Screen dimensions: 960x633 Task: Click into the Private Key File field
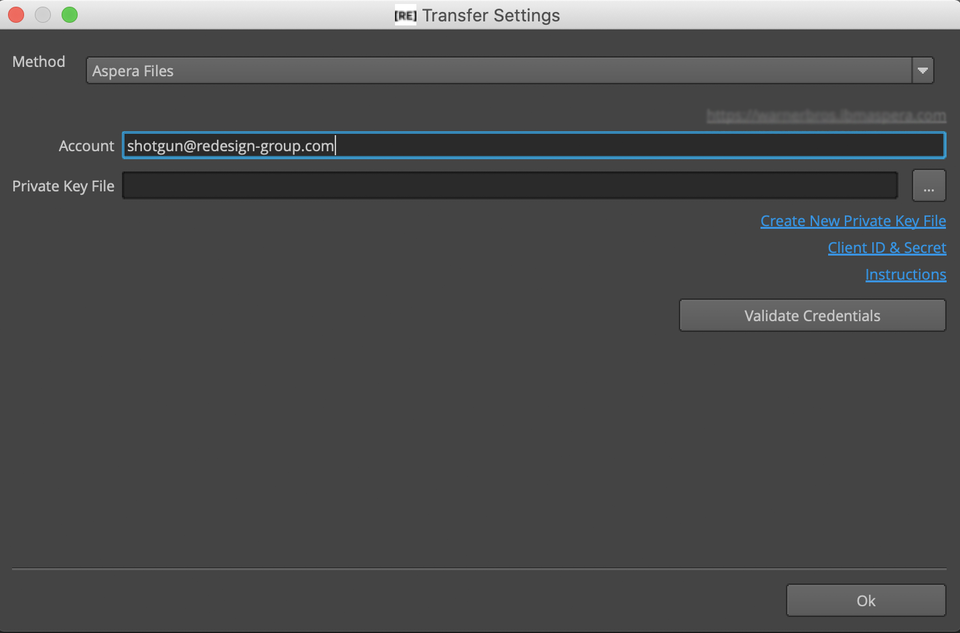coord(510,185)
